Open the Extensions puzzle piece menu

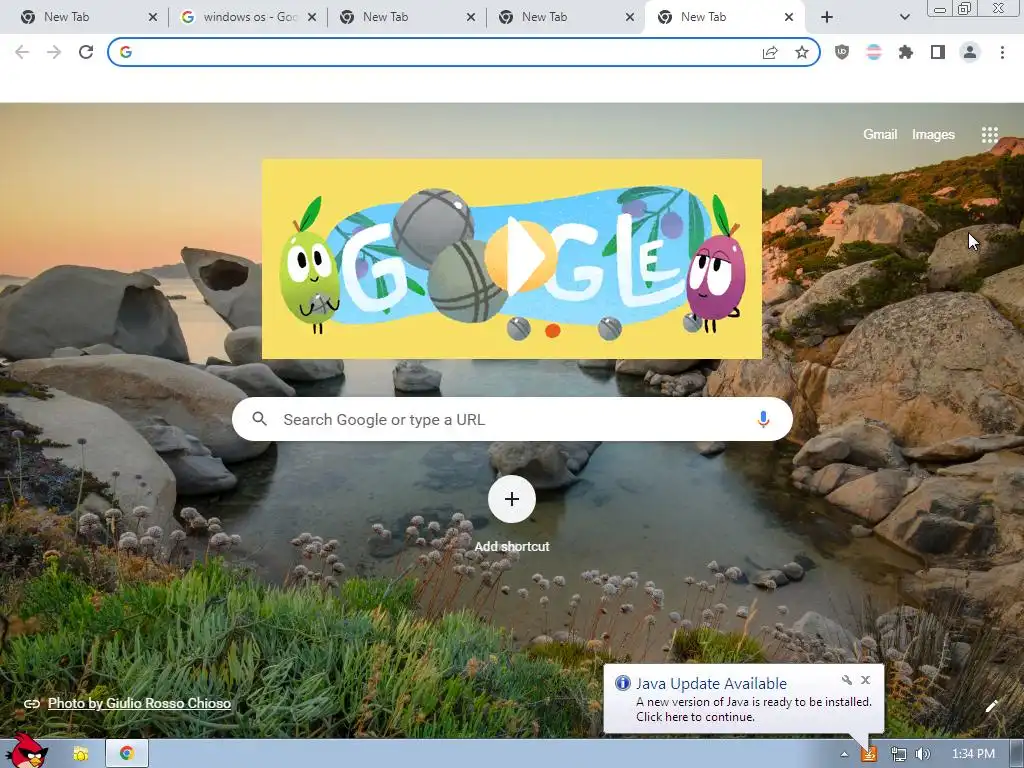906,52
